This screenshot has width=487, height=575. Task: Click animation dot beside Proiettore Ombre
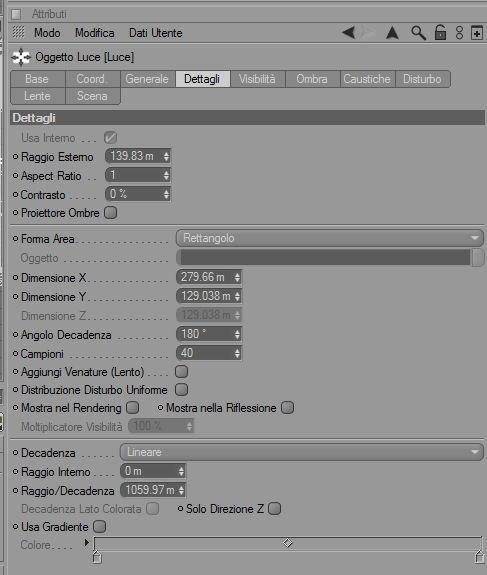click(15, 213)
